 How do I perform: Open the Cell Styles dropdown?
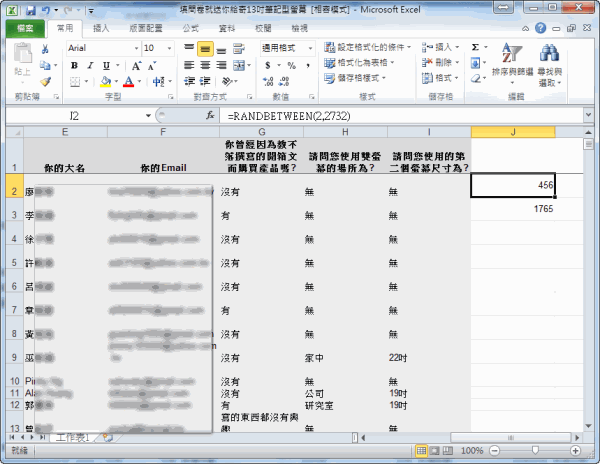click(355, 78)
